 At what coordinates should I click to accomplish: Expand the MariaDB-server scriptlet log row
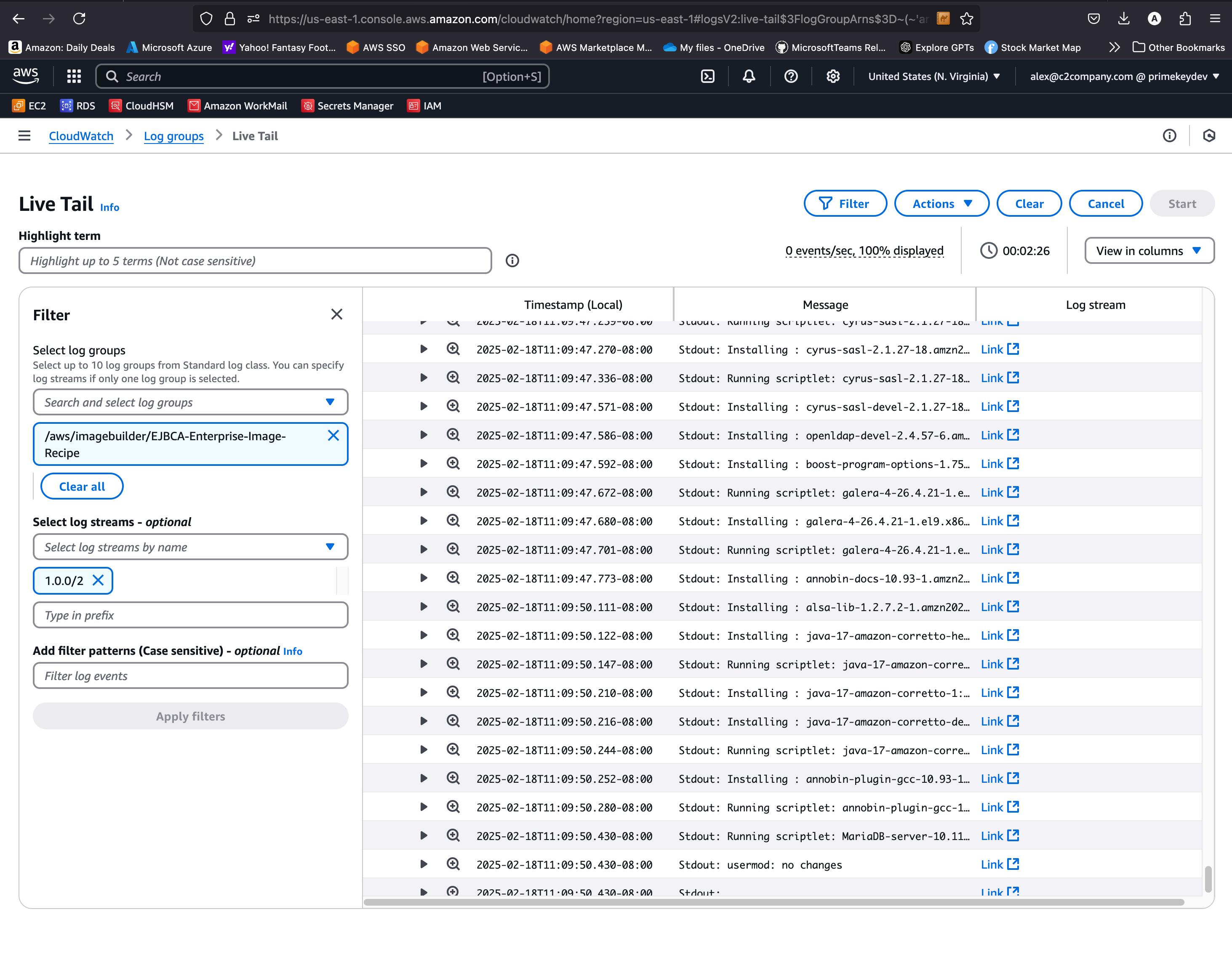coord(423,836)
